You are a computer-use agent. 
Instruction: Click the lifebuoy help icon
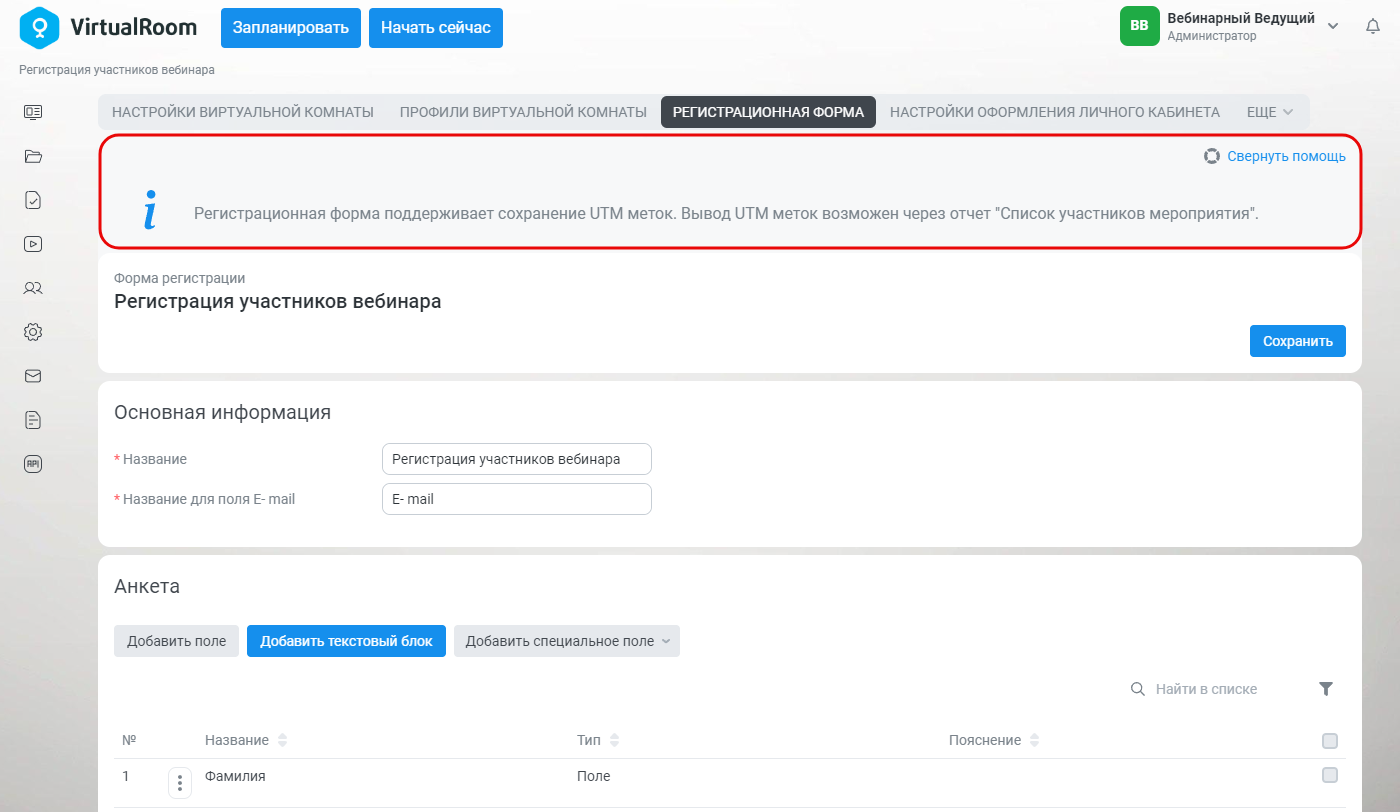point(1212,156)
